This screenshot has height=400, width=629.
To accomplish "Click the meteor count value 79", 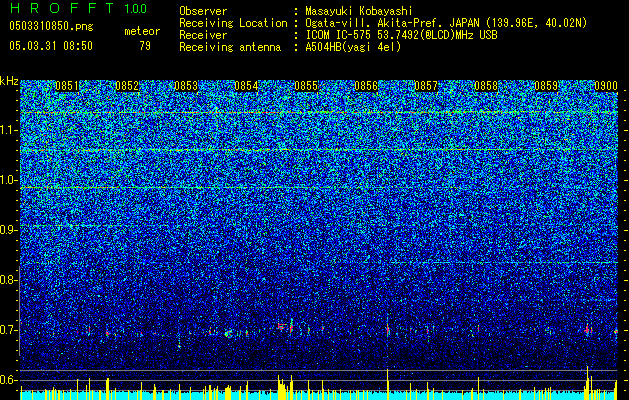I will pos(145,46).
